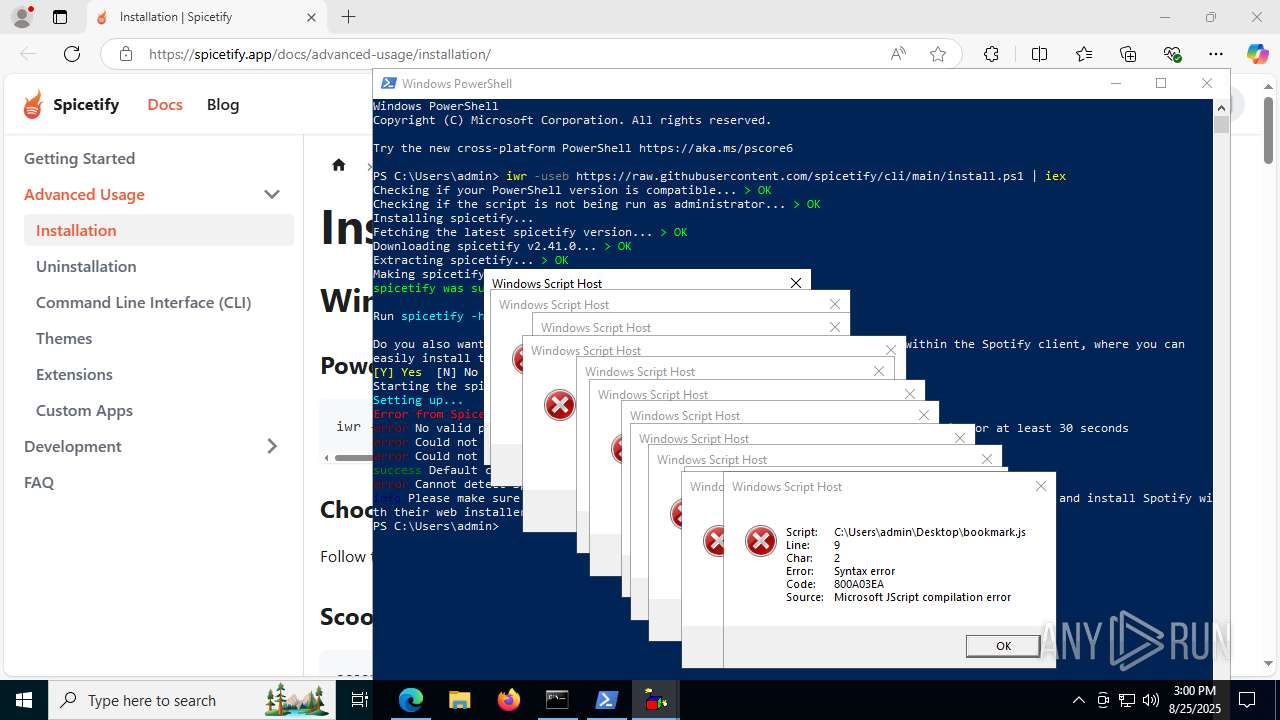View site information lock icon

(126, 54)
